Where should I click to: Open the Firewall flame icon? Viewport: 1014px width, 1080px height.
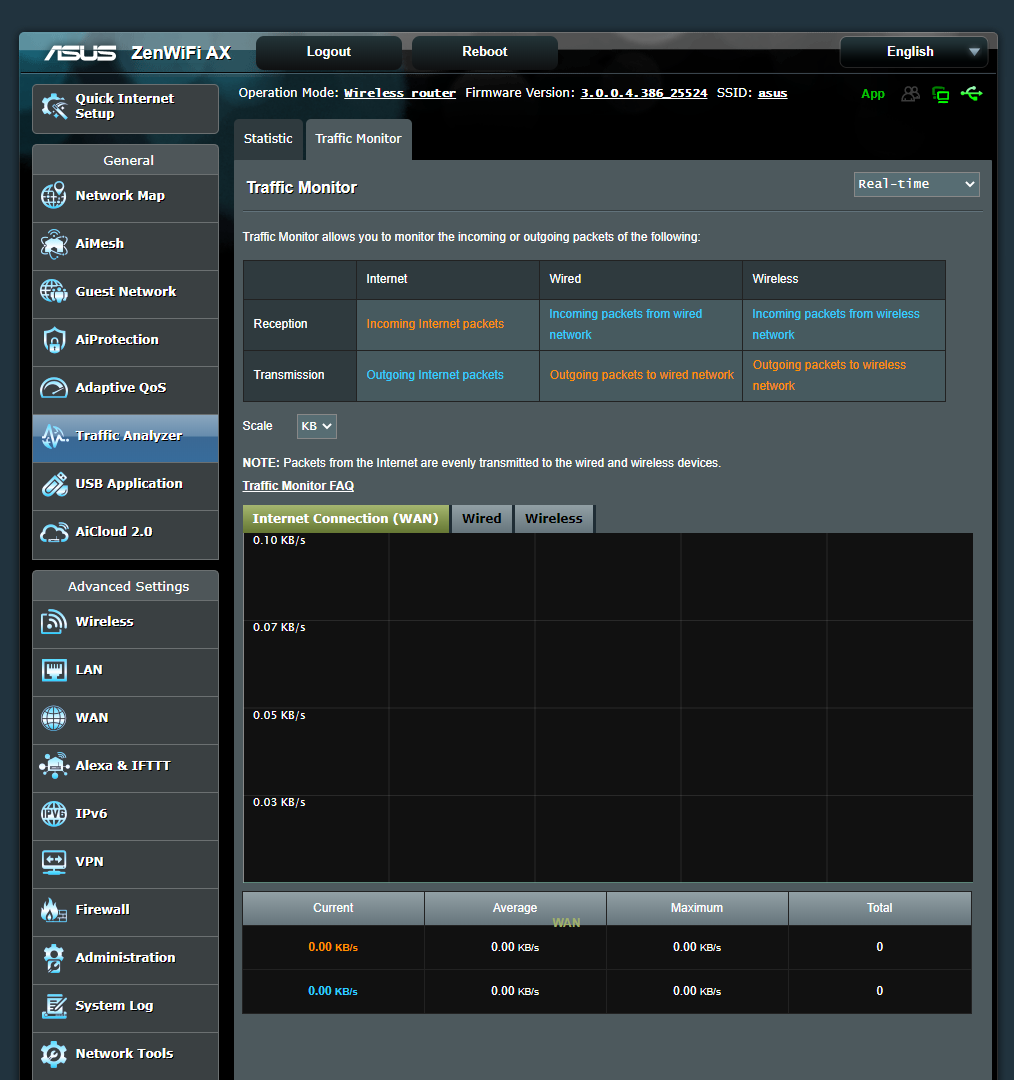tap(54, 910)
